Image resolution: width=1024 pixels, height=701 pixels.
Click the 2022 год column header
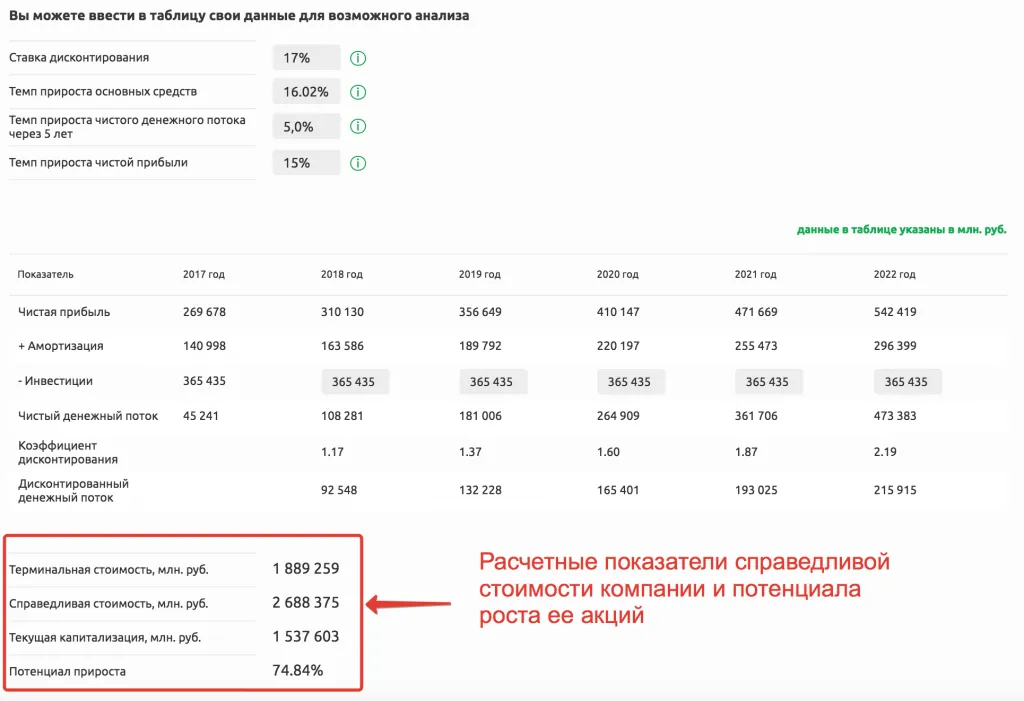click(894, 275)
